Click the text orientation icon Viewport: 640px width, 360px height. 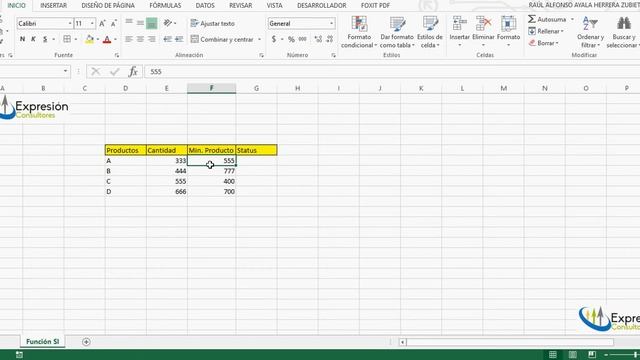[167, 23]
